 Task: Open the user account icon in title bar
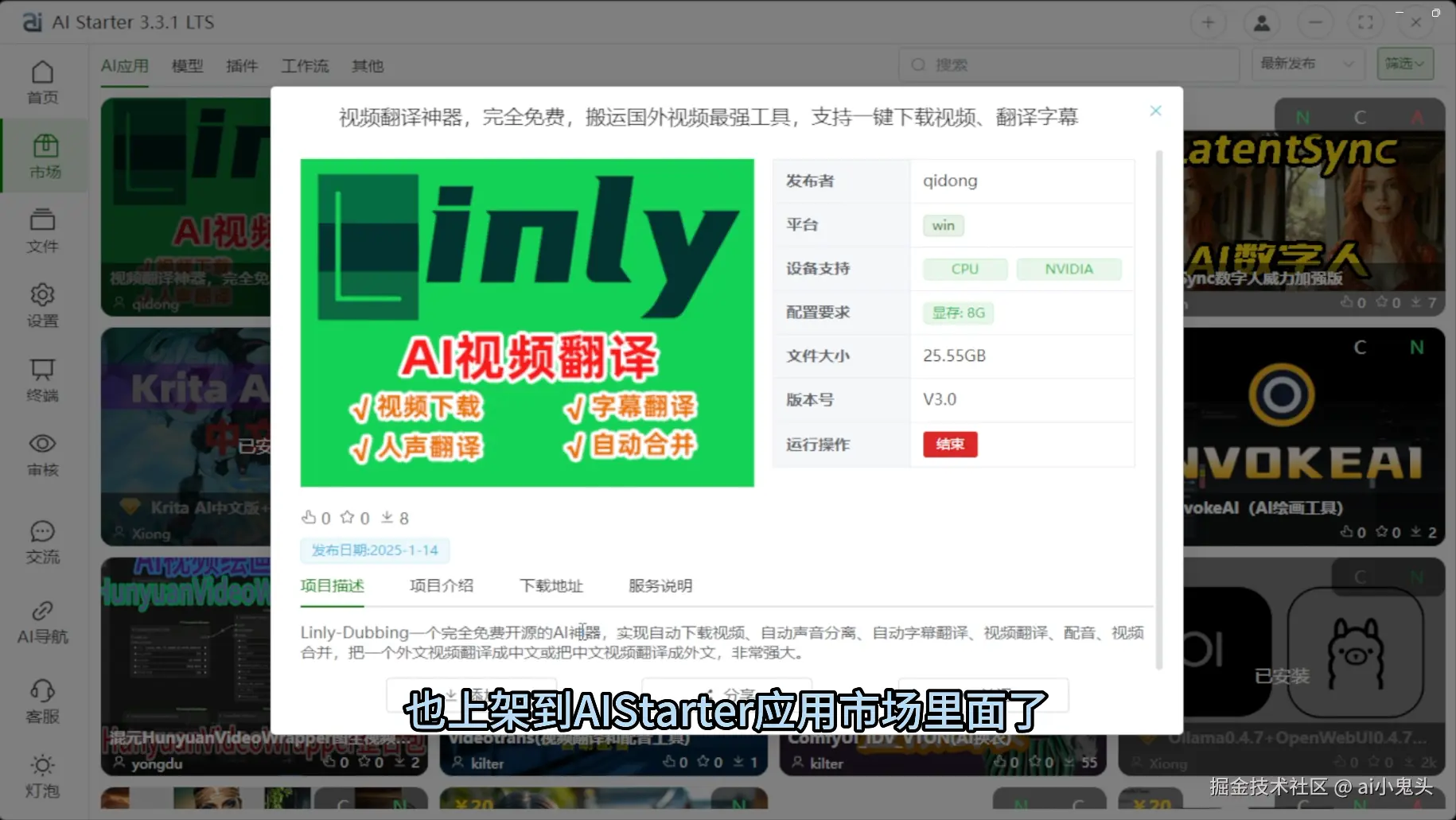tap(1261, 22)
